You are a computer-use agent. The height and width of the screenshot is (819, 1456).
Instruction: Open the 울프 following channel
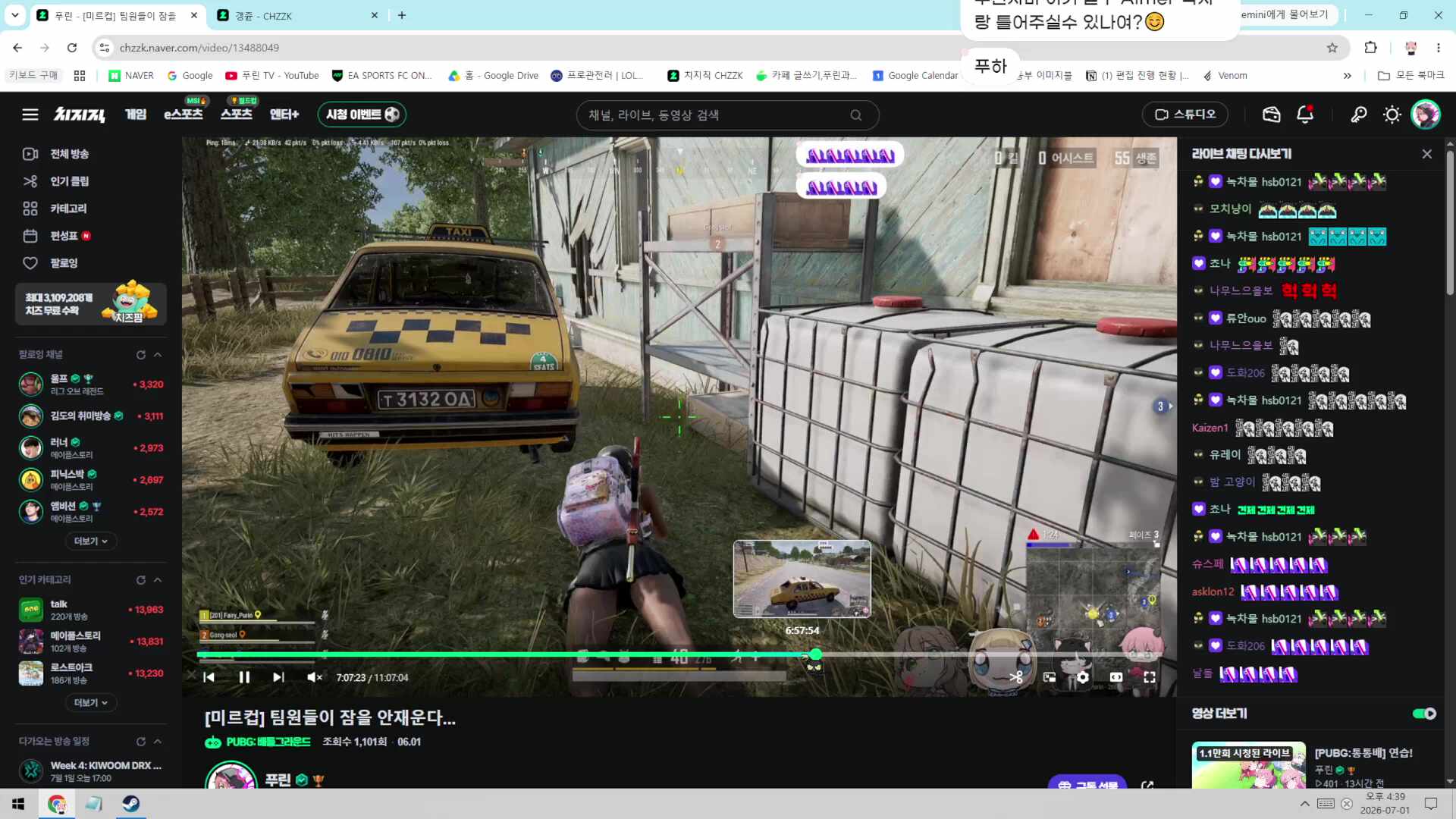click(91, 384)
